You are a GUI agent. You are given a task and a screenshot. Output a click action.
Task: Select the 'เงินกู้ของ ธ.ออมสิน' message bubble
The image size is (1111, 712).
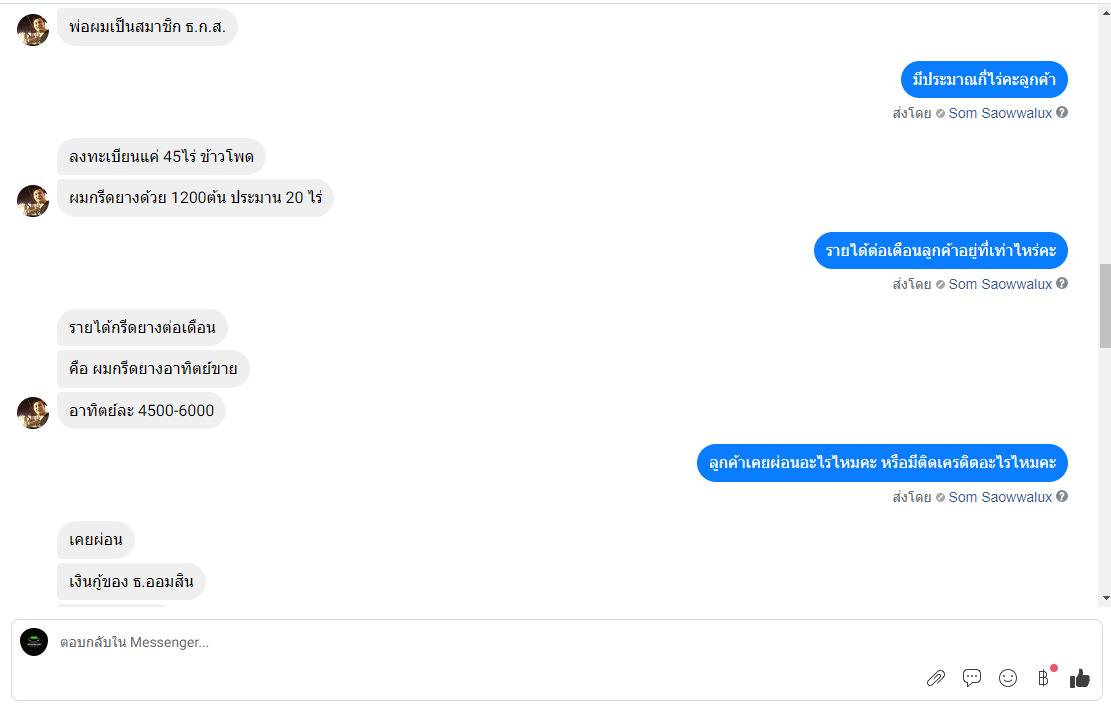(x=131, y=582)
